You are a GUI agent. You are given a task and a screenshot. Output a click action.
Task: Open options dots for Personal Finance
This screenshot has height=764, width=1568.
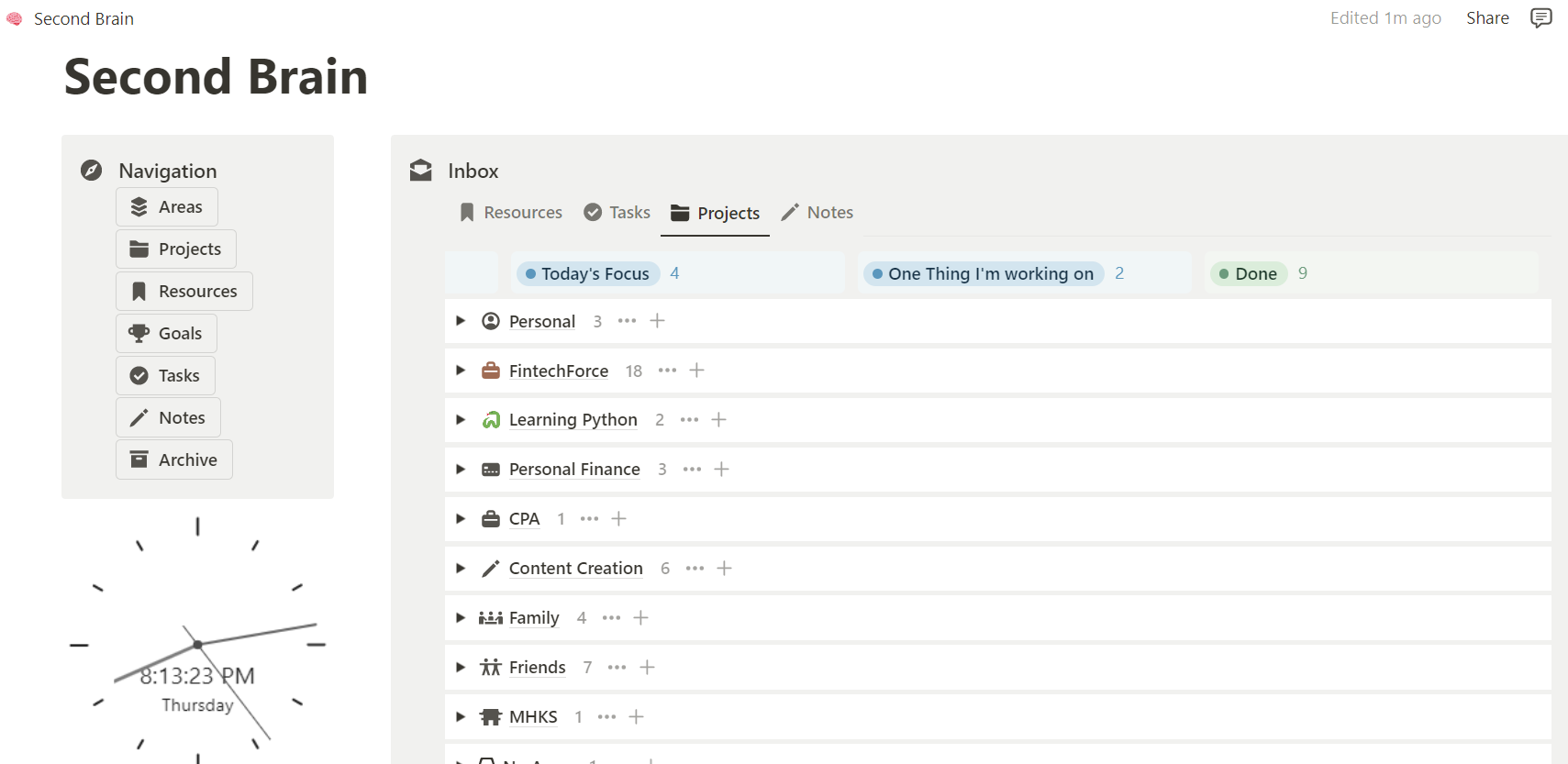(692, 470)
